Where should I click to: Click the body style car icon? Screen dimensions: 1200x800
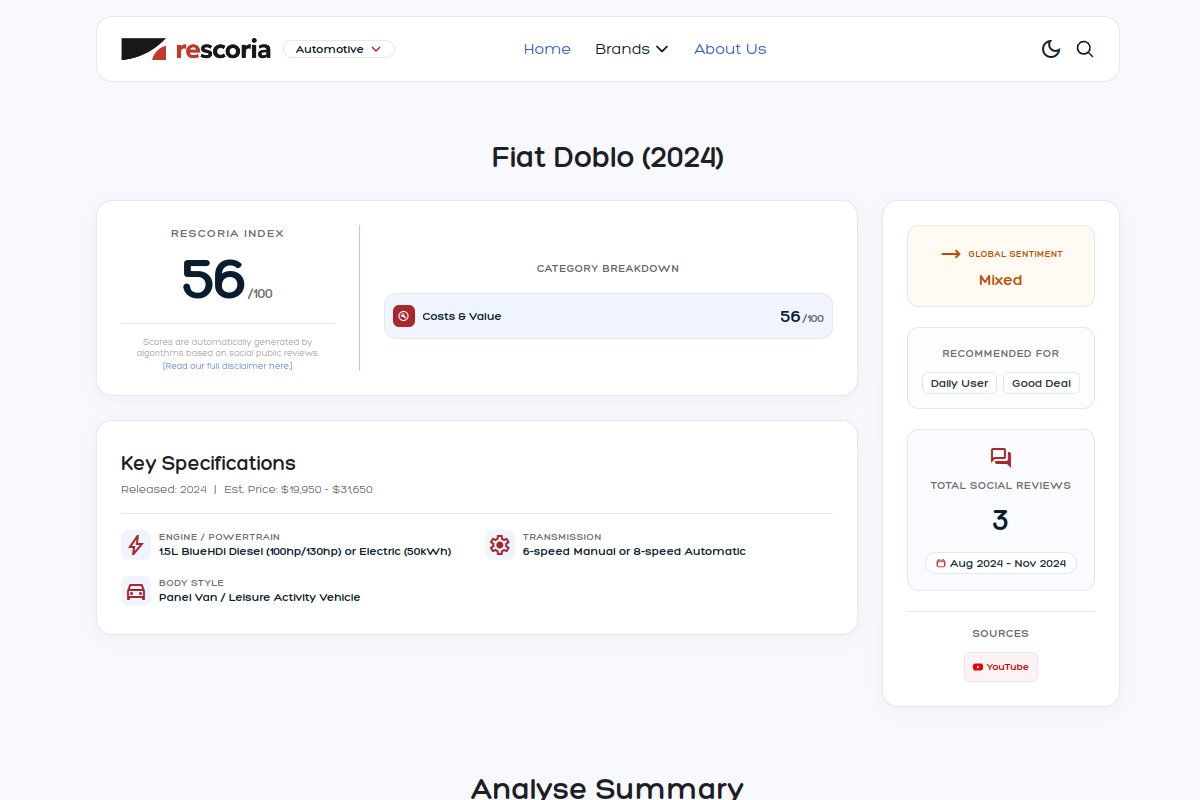coord(136,591)
